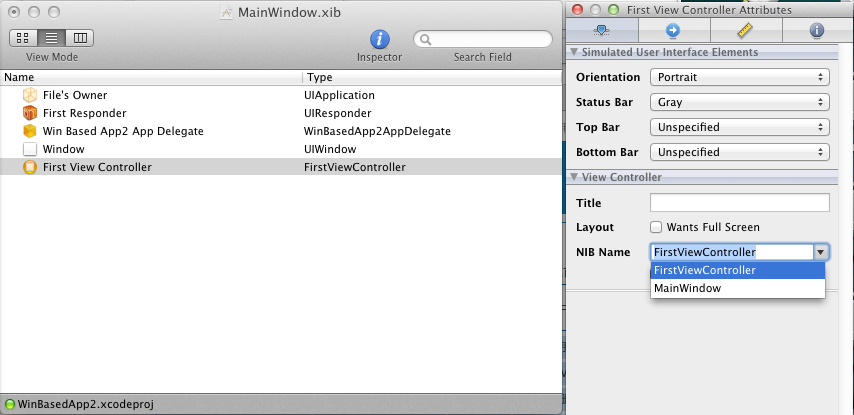Click the First View Controller icon
The width and height of the screenshot is (854, 415).
pos(29,167)
